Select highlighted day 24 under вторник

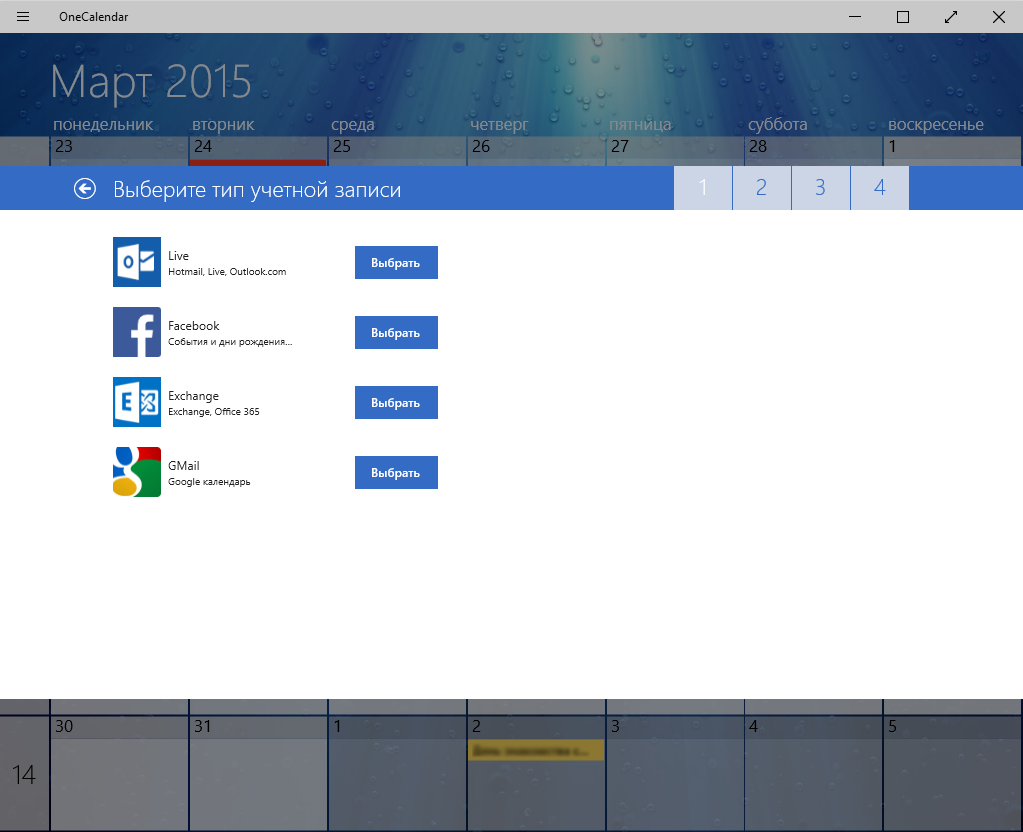(x=258, y=151)
